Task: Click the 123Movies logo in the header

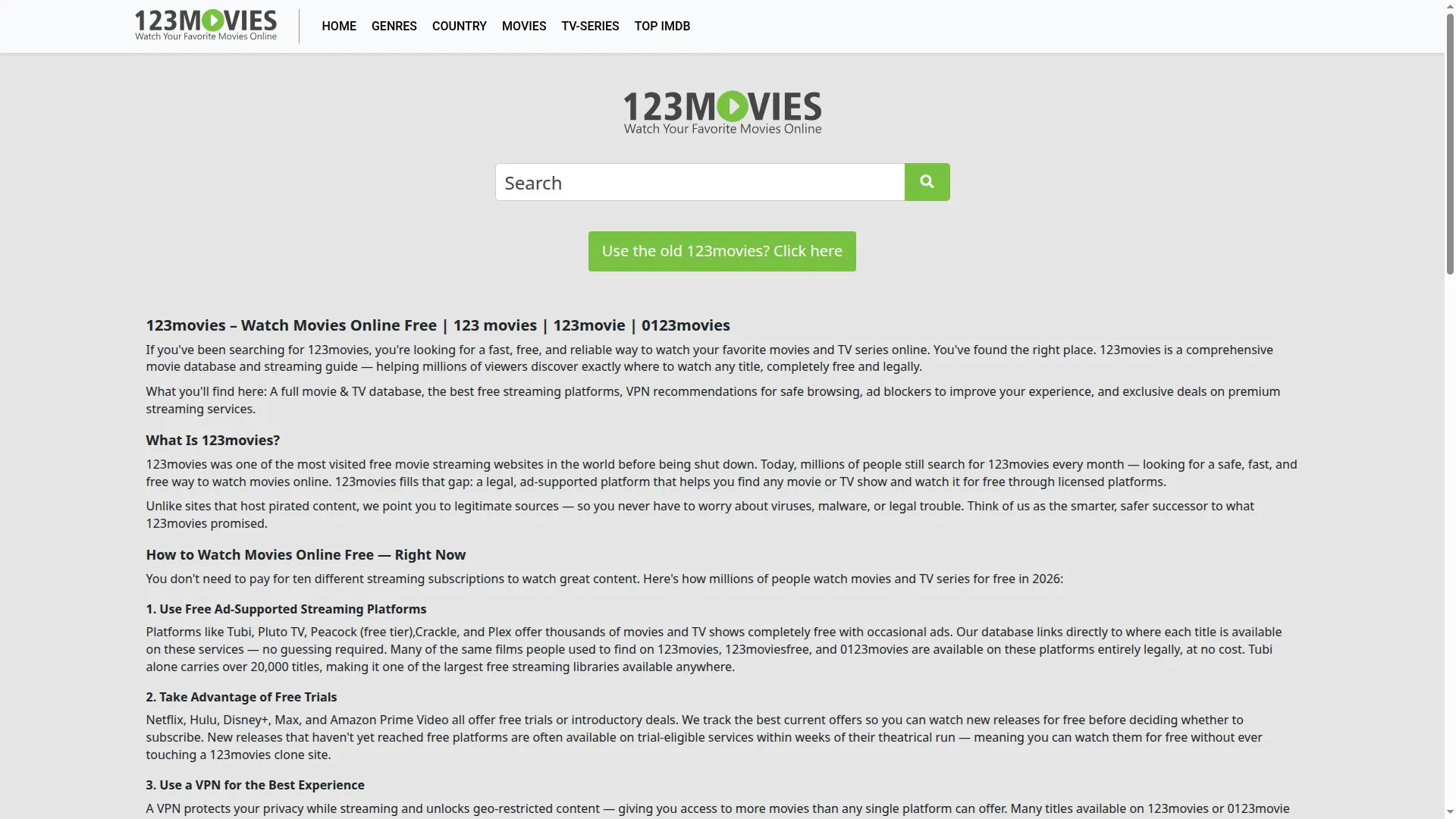Action: pyautogui.click(x=206, y=26)
